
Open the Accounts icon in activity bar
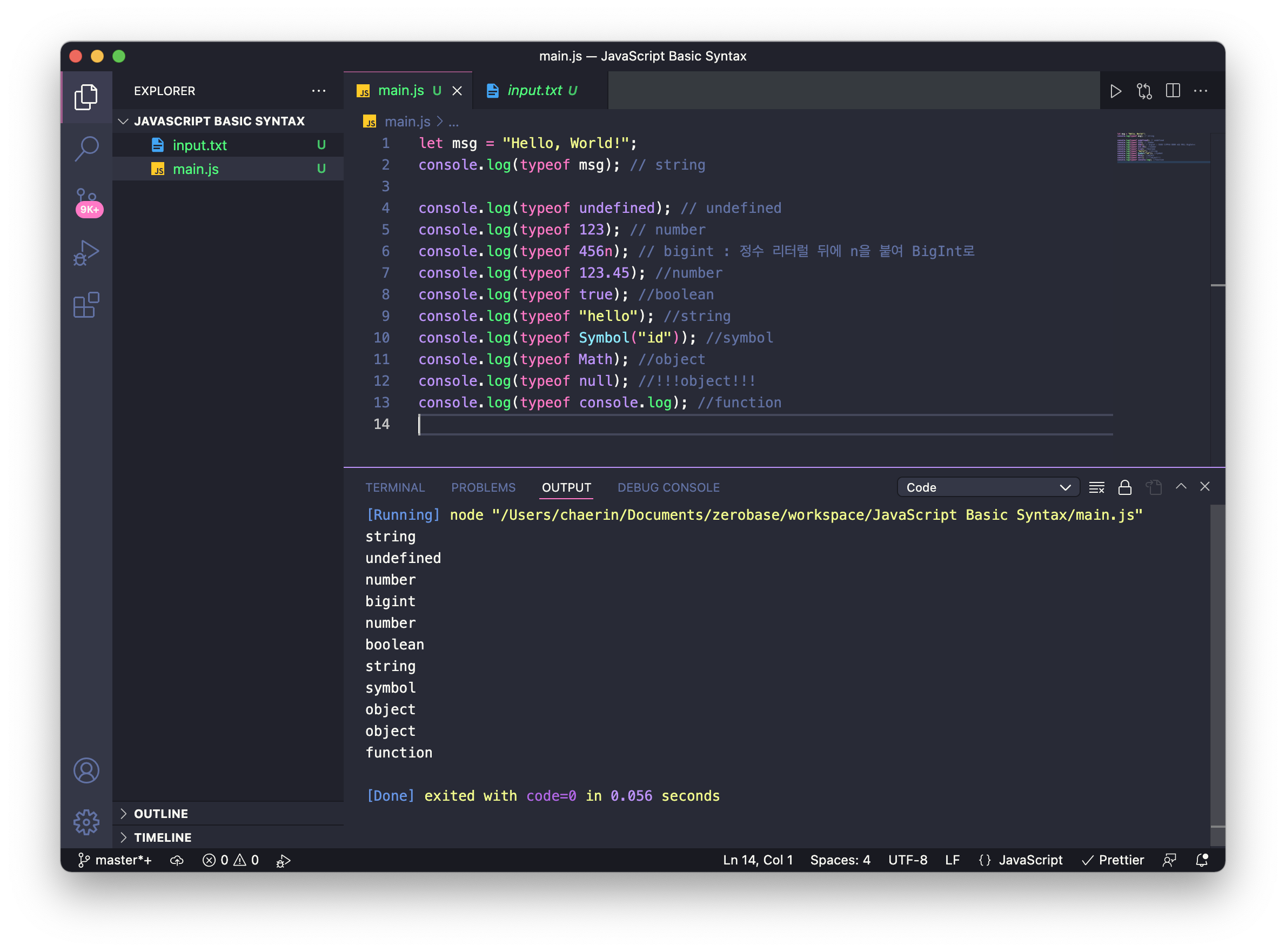[x=86, y=770]
